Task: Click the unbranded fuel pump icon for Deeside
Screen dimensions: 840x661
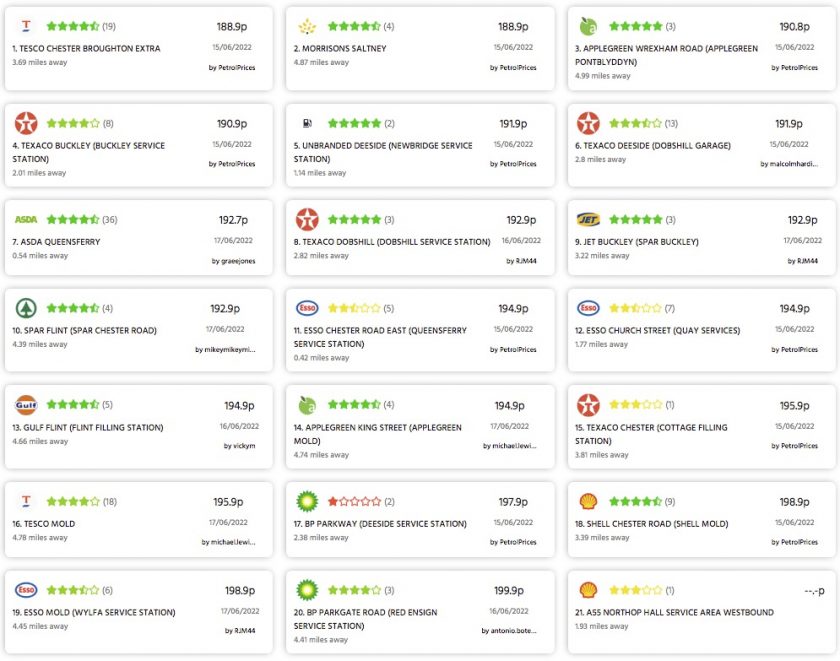Action: pyautogui.click(x=307, y=123)
